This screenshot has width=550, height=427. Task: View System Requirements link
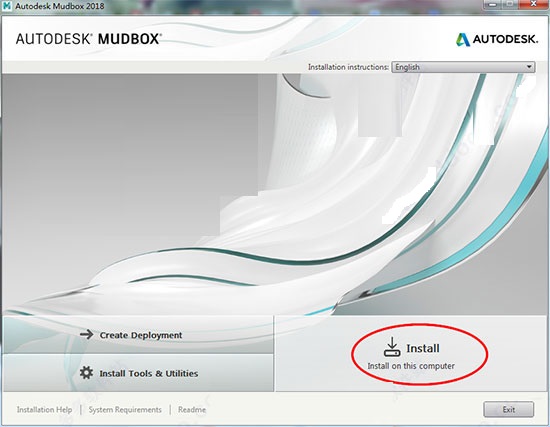coord(125,409)
